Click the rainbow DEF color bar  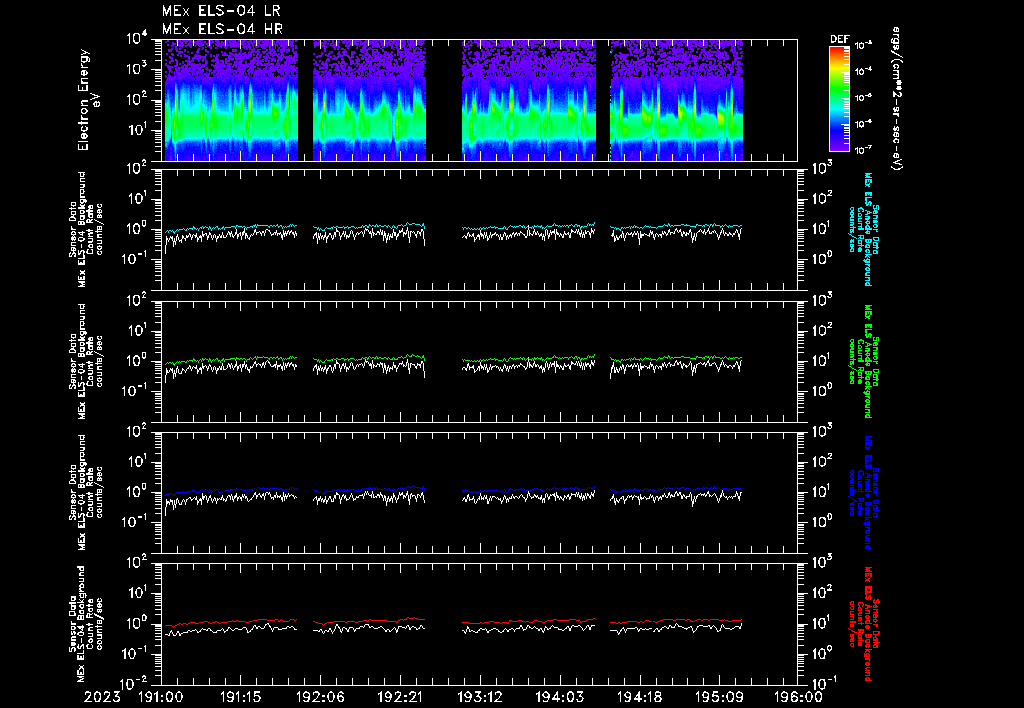tap(839, 99)
